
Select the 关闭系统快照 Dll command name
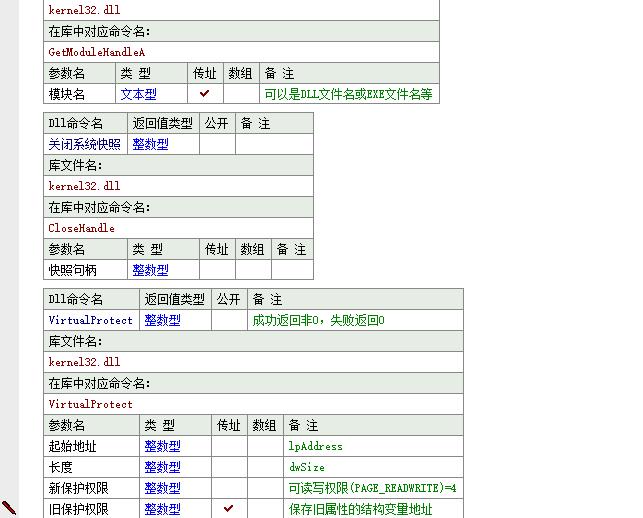[x=84, y=144]
